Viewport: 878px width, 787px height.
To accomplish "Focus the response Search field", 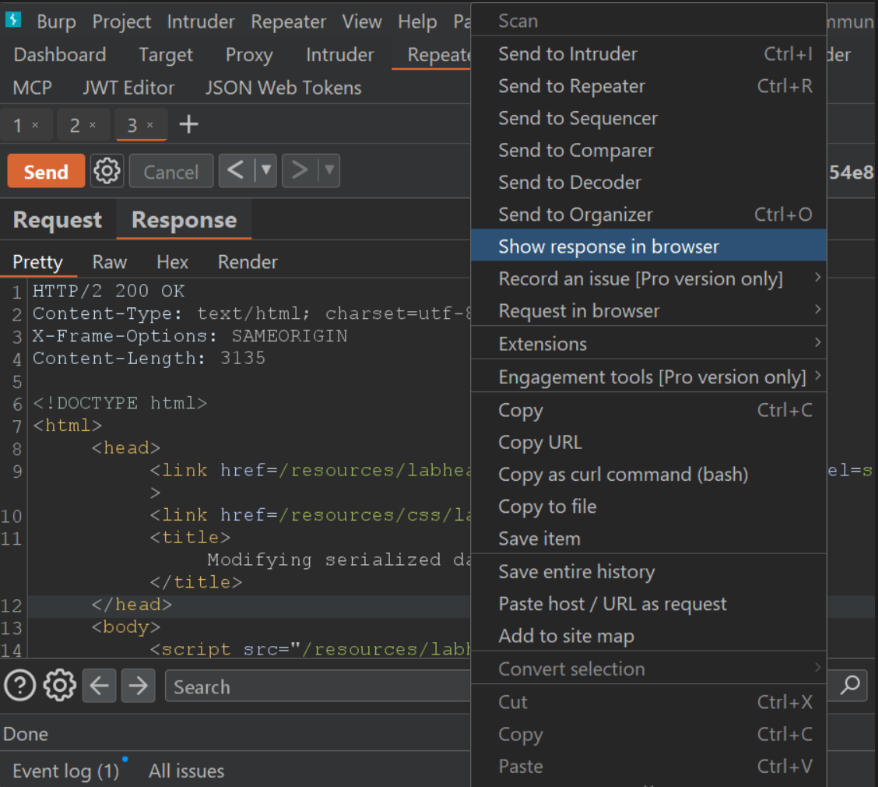I will [317, 686].
